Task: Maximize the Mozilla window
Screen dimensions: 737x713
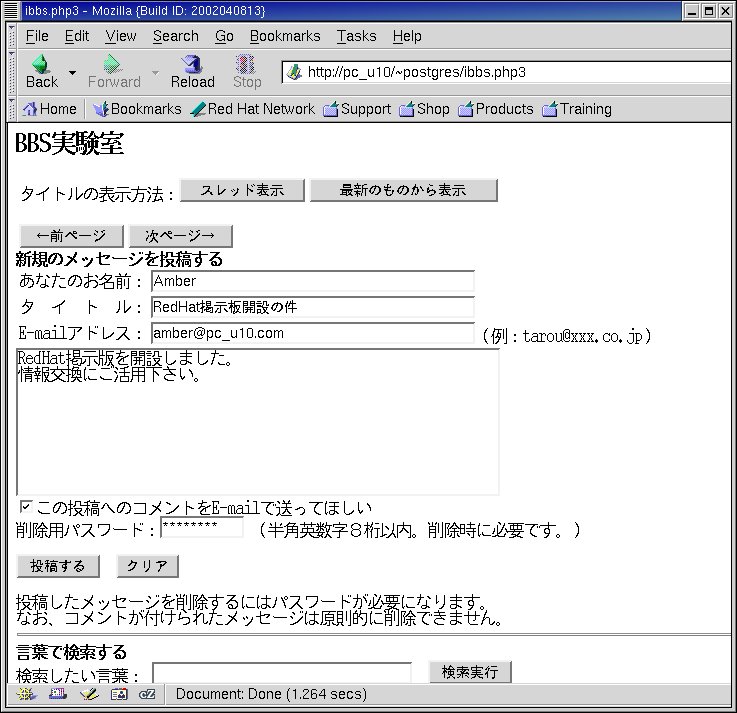Action: pos(708,11)
